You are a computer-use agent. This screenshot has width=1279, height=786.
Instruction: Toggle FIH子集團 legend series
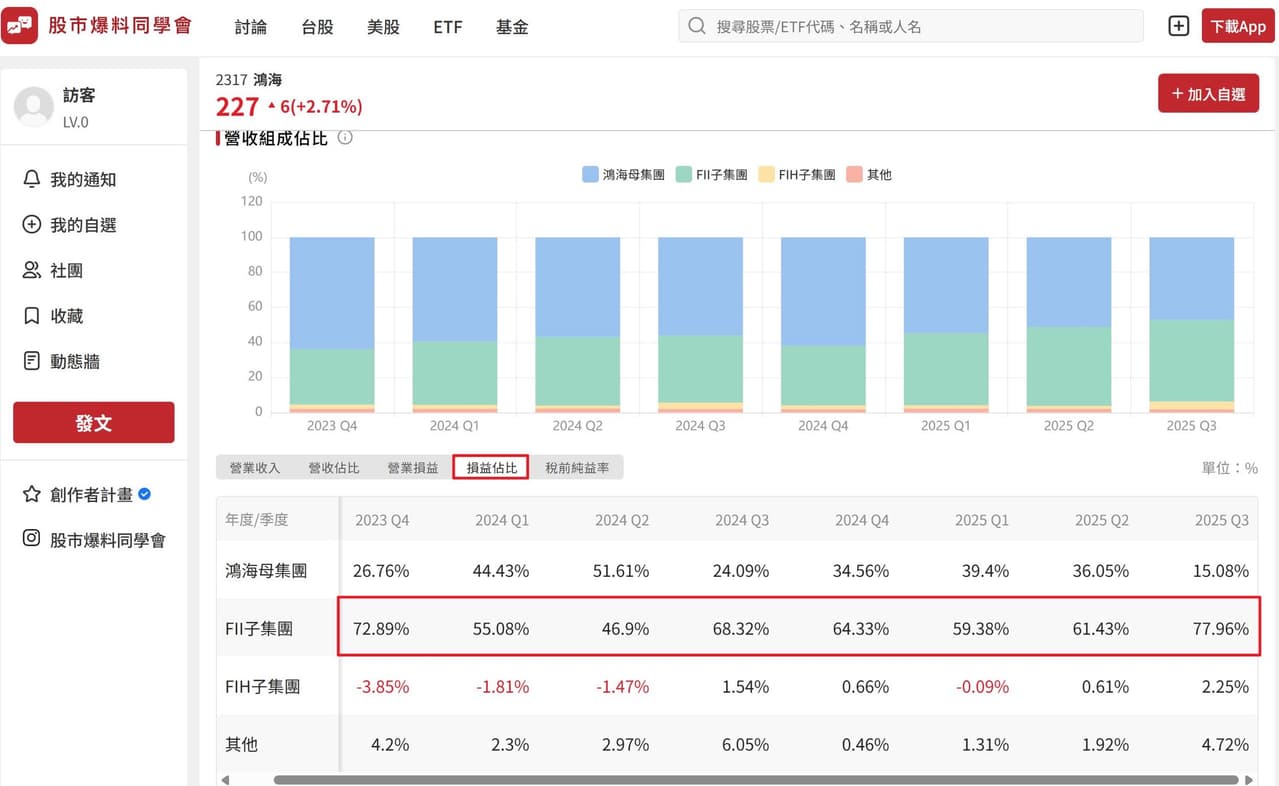797,174
